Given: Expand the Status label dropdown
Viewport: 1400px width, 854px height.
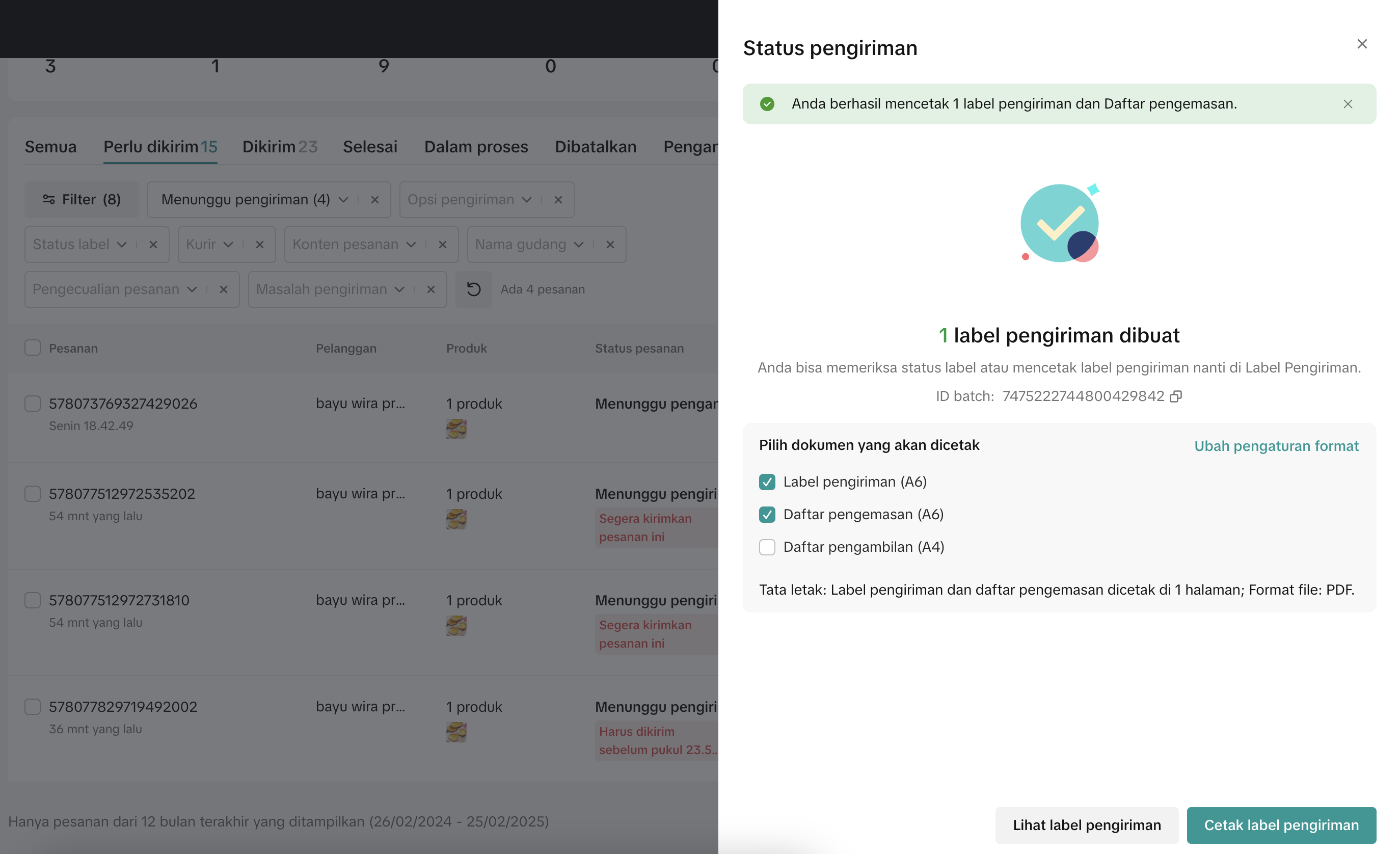Looking at the screenshot, I should point(79,245).
